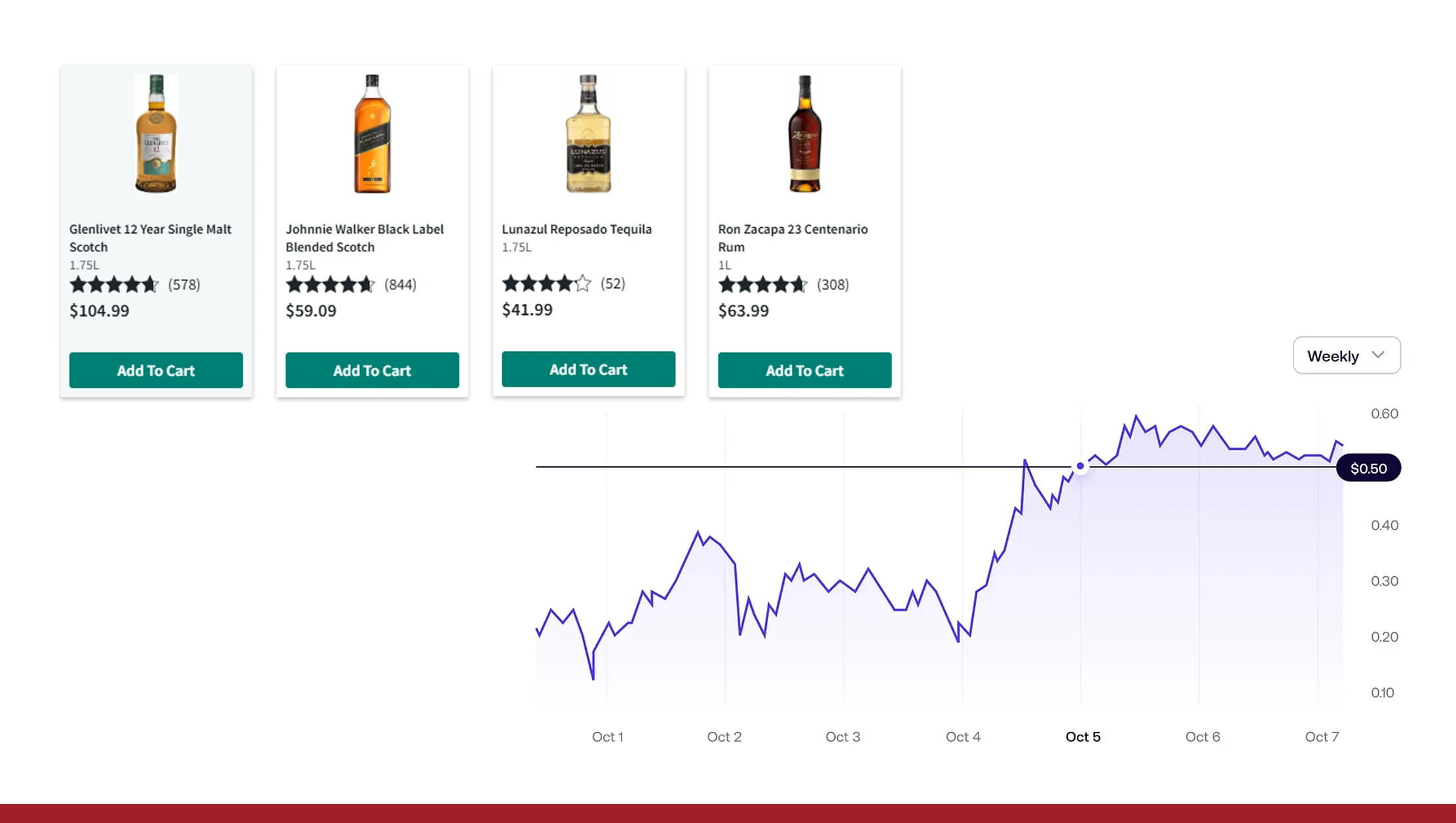Open the Weekly time range dropdown
Viewport: 1456px width, 823px height.
pyautogui.click(x=1345, y=356)
